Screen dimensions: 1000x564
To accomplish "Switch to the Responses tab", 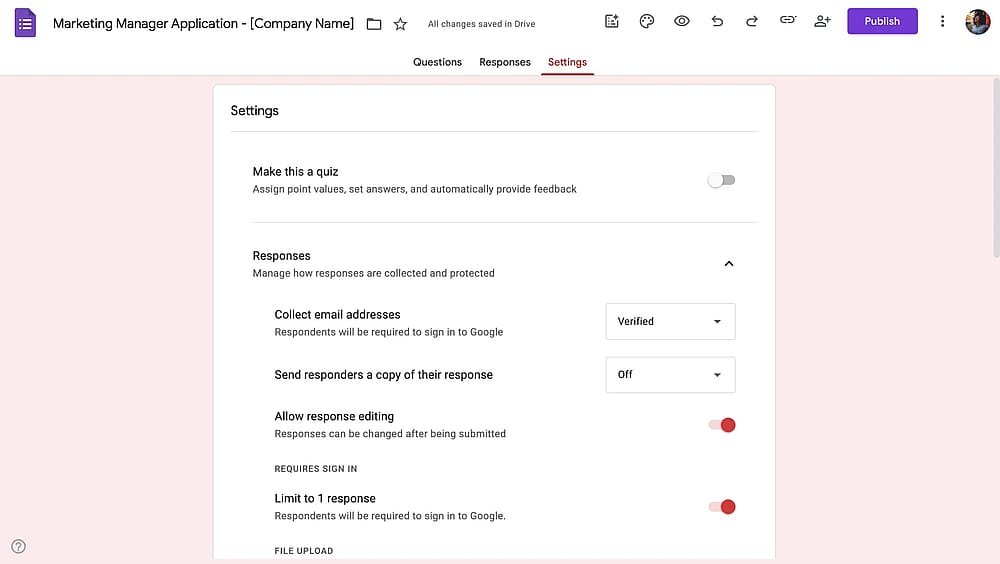I will (x=504, y=62).
